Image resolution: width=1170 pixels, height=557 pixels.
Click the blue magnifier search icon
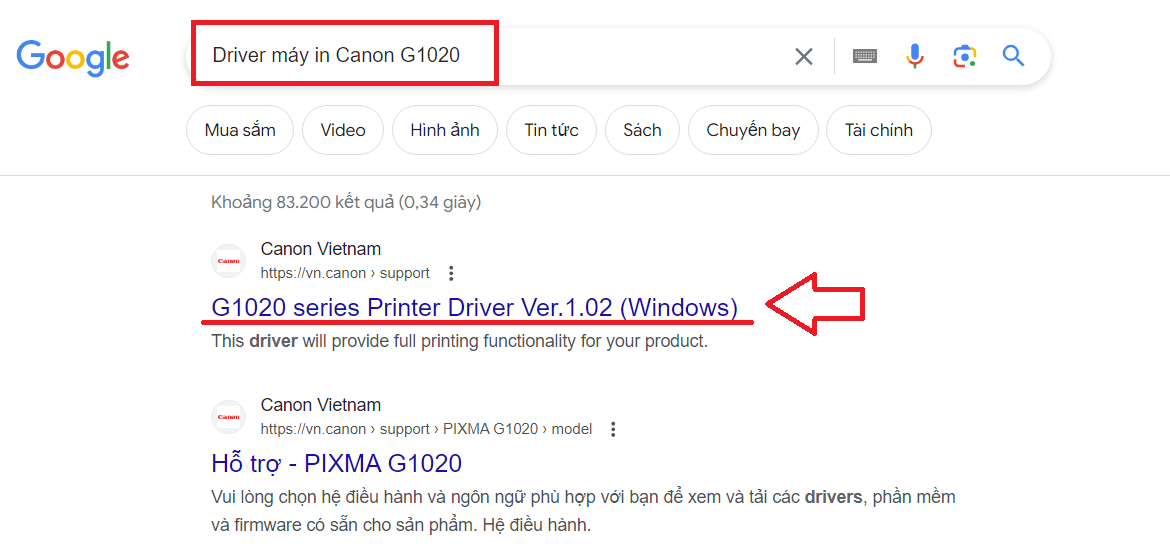(x=1013, y=56)
